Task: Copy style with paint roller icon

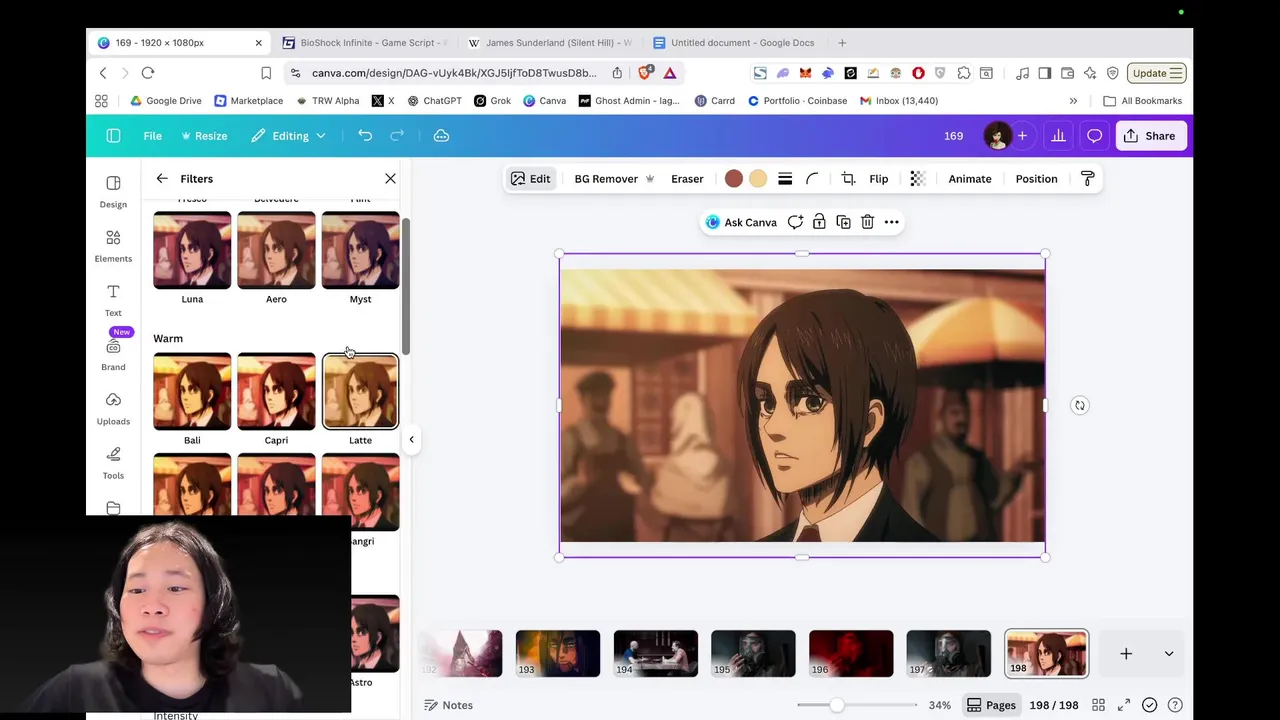Action: (x=1087, y=178)
